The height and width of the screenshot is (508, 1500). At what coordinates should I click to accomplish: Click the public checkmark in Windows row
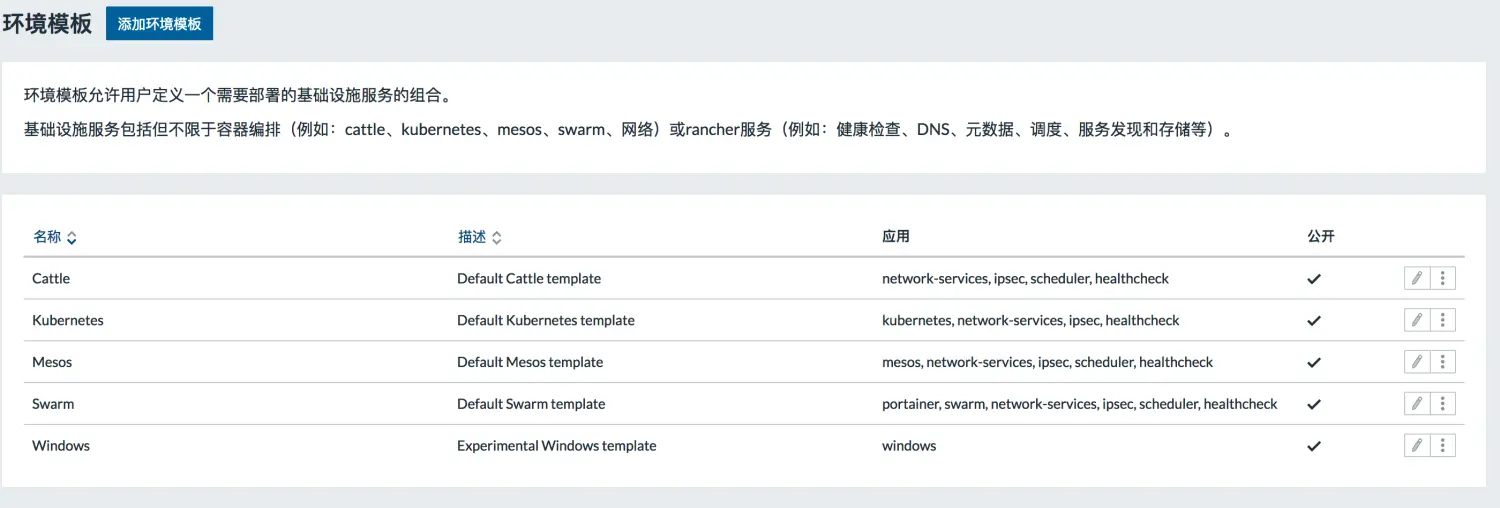tap(1314, 446)
